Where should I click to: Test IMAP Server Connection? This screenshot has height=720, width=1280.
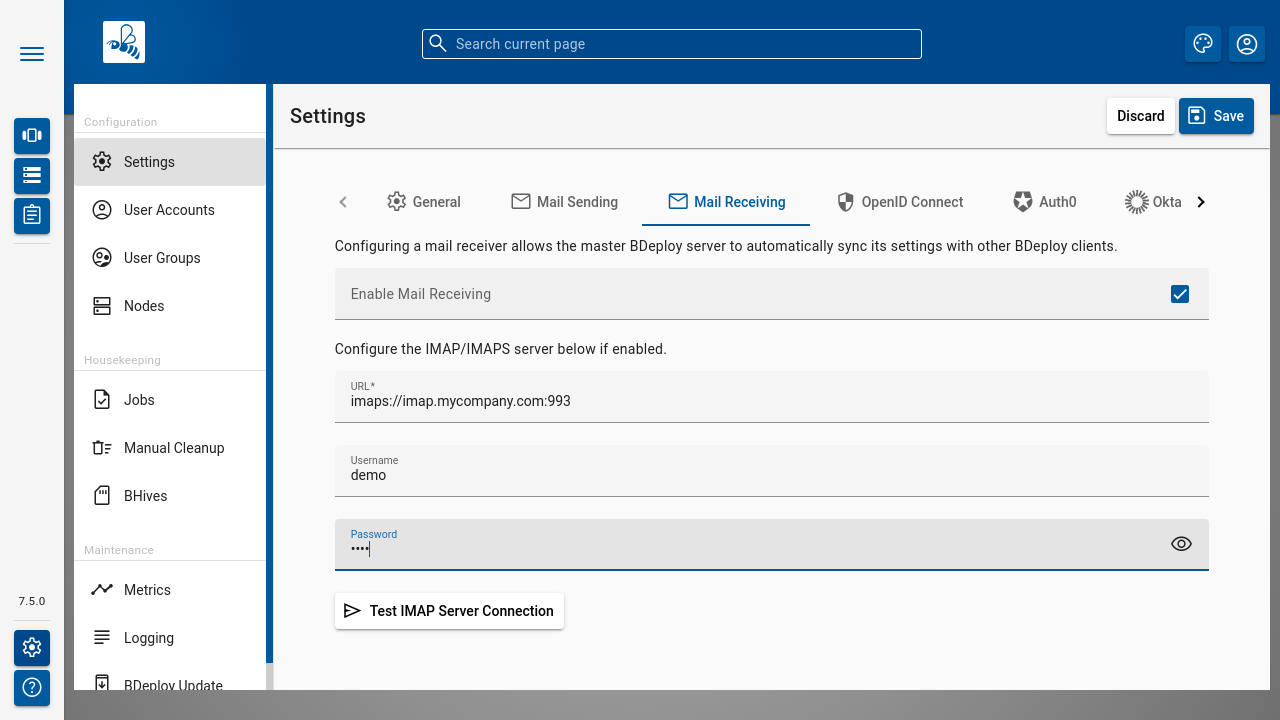pos(449,611)
